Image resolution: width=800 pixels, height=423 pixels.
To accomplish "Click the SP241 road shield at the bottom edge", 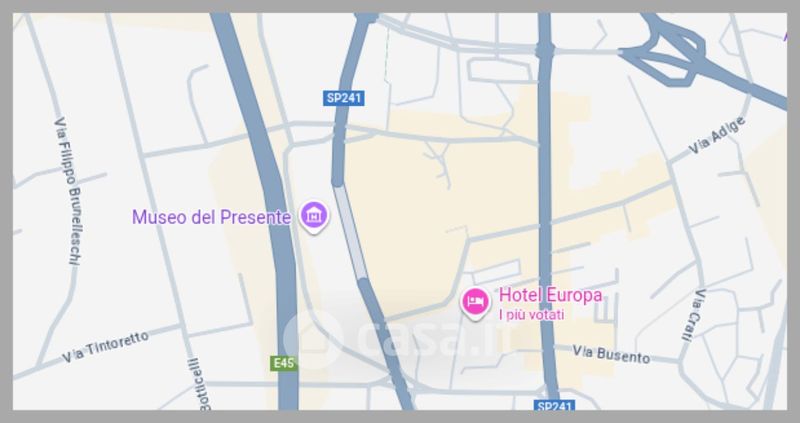I will coord(555,406).
